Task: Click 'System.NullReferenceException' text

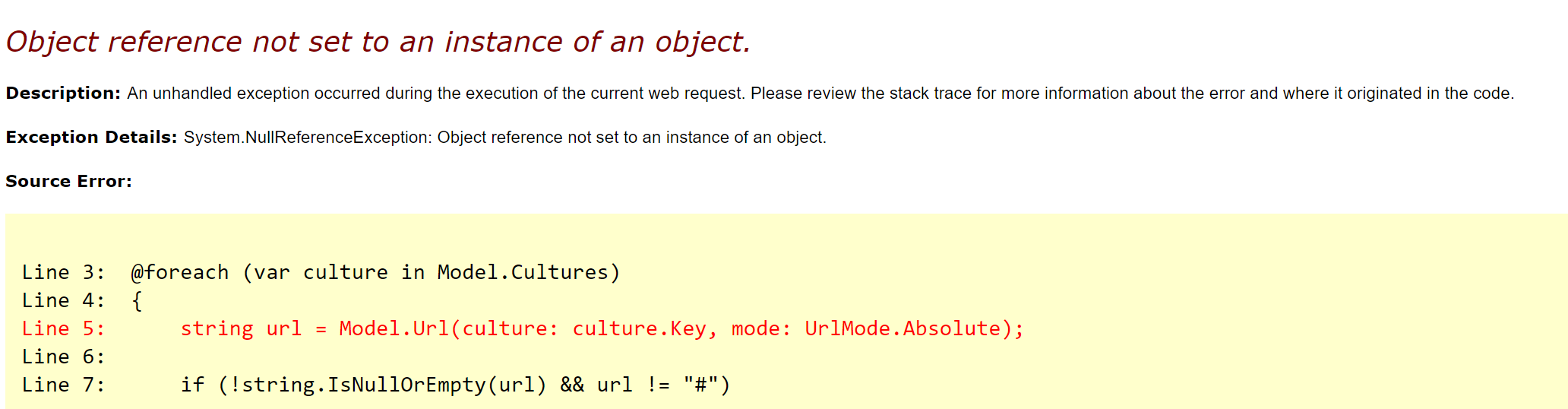Action: click(x=307, y=138)
